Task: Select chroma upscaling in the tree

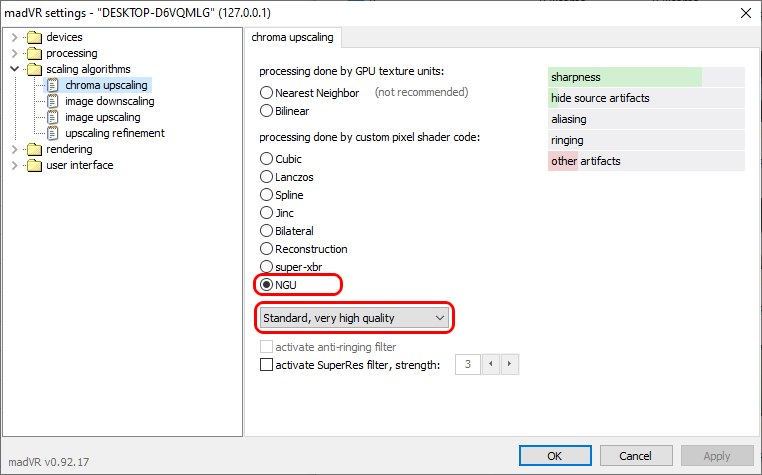Action: pos(106,85)
